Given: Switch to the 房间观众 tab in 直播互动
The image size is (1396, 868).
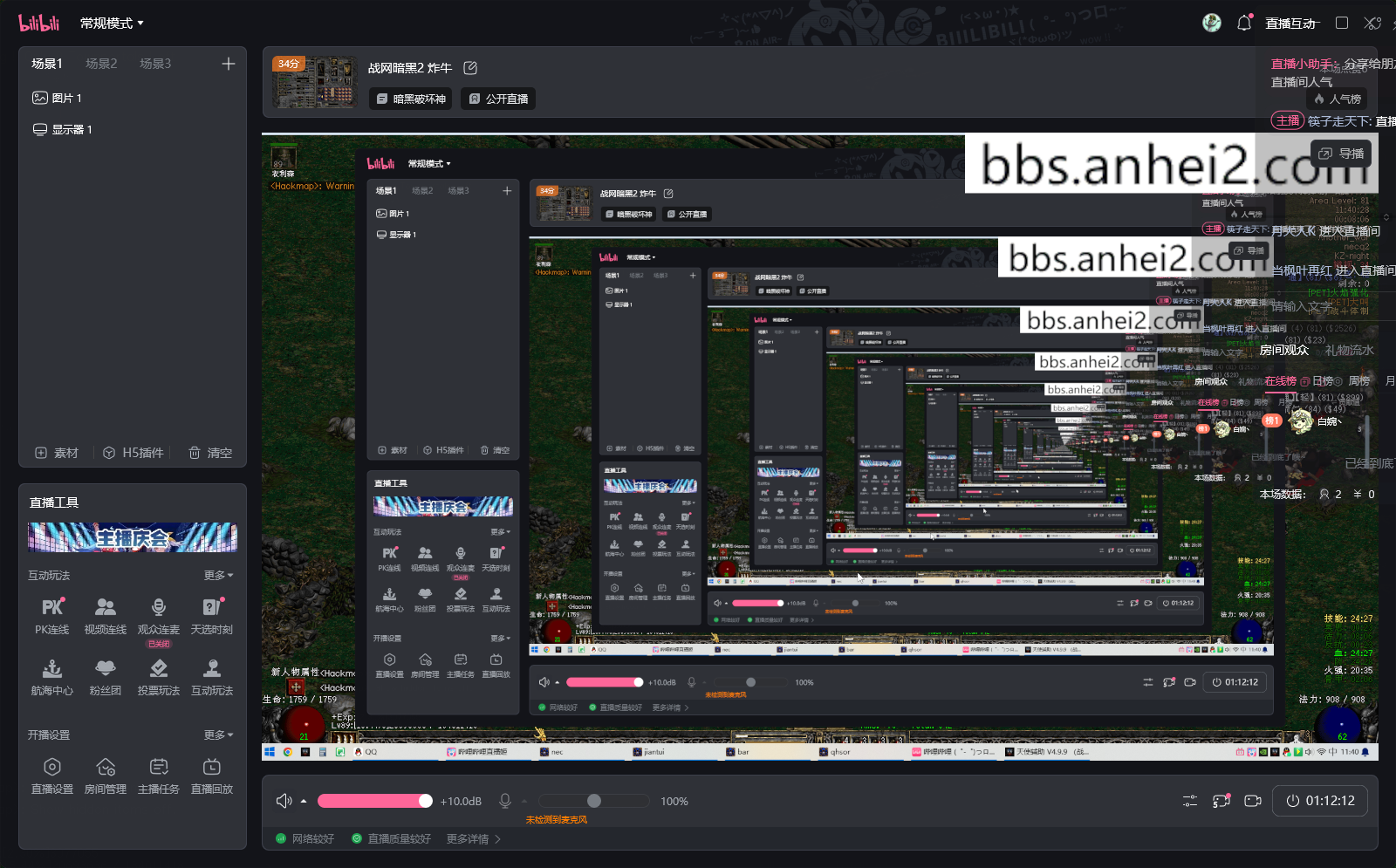Looking at the screenshot, I should [1283, 350].
